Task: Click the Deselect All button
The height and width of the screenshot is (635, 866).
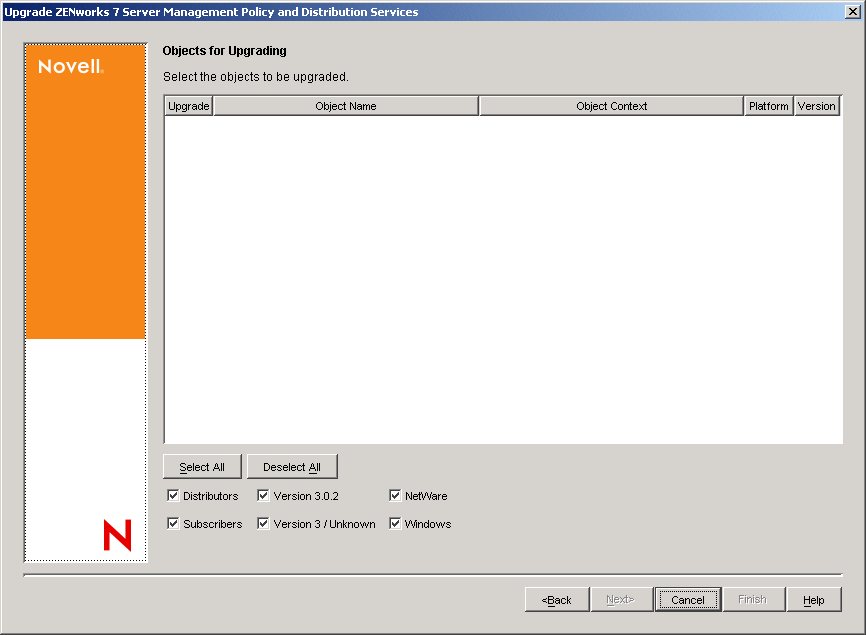Action: point(292,467)
